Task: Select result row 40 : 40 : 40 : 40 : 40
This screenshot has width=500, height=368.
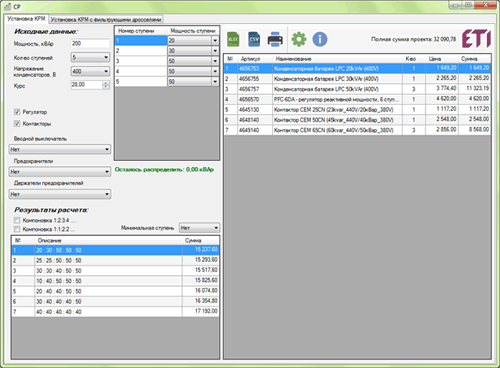Action: (115, 312)
